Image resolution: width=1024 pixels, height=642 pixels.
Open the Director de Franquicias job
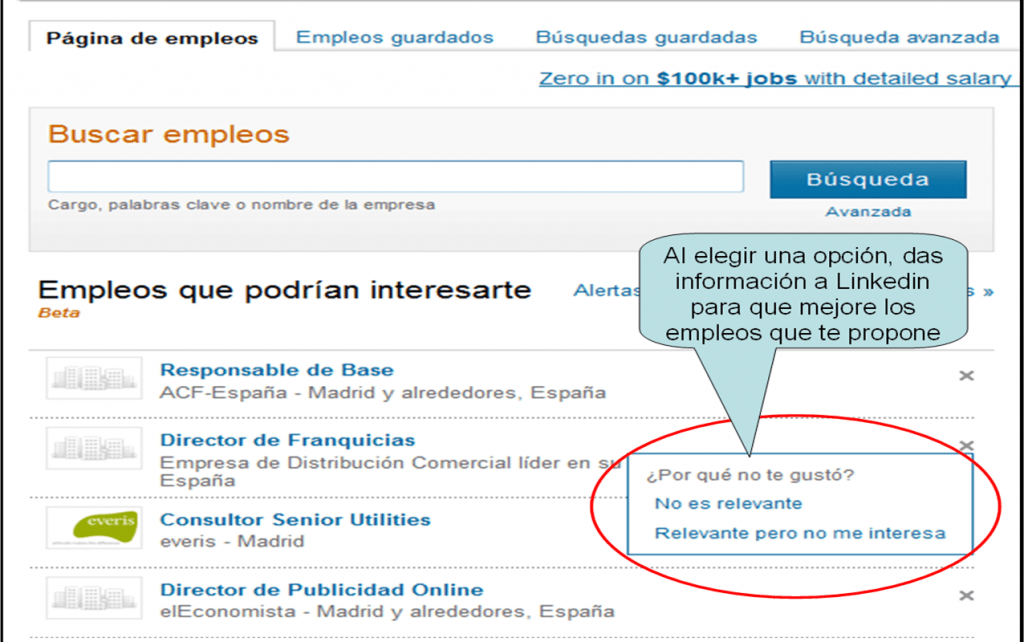[287, 440]
